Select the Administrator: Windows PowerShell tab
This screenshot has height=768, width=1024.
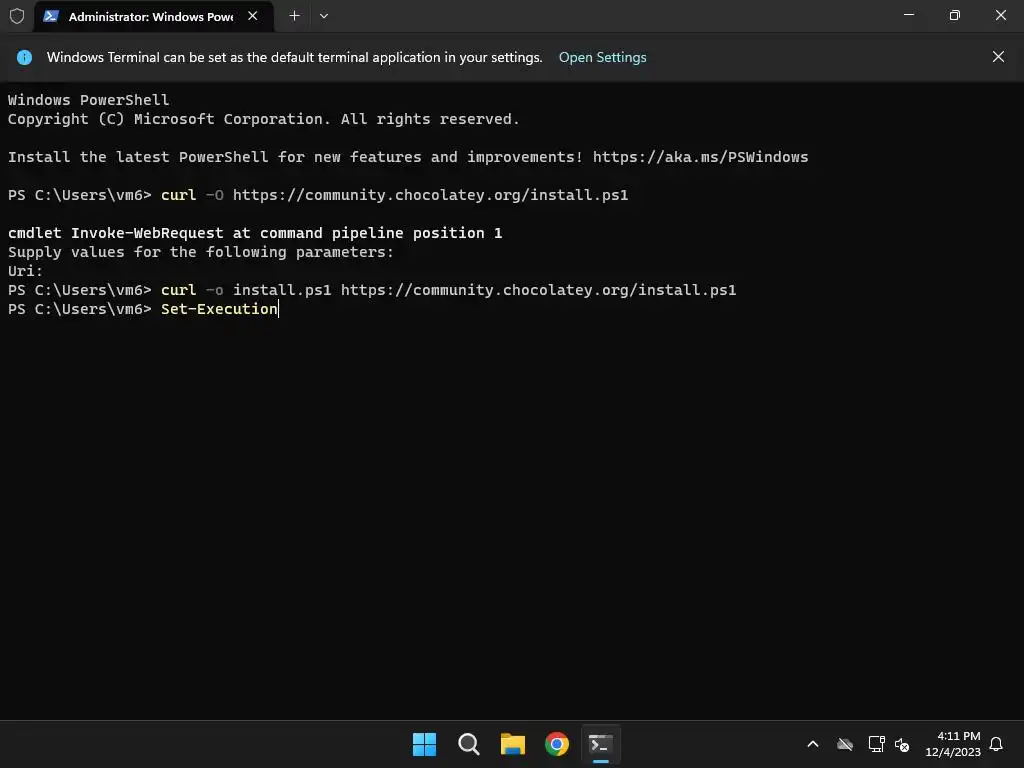[x=154, y=16]
